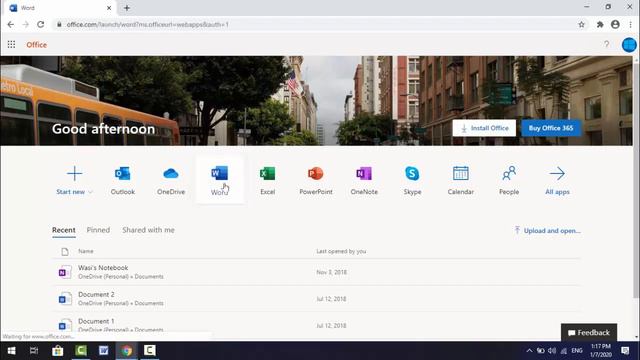The image size is (640, 360).
Task: Open the help question mark icon
Action: pos(607,44)
